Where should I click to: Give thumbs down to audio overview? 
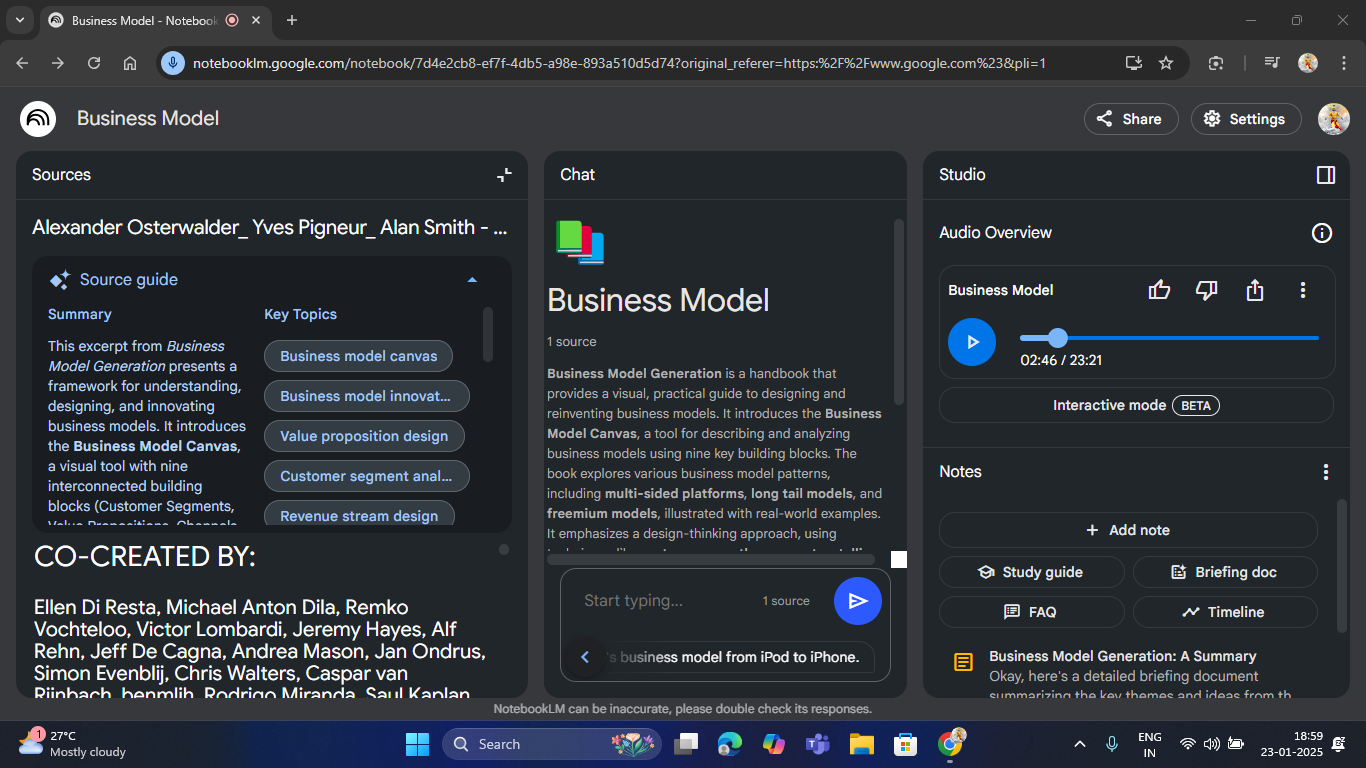(1207, 290)
